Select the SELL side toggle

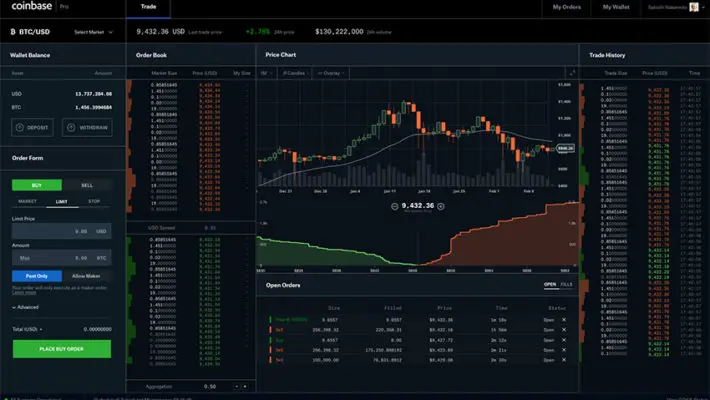(x=86, y=185)
